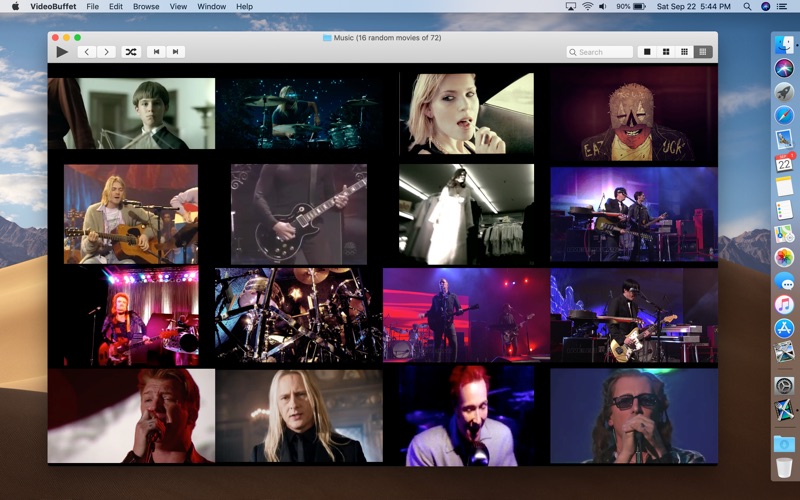Open the Browse menu
The height and width of the screenshot is (500, 800).
click(146, 7)
